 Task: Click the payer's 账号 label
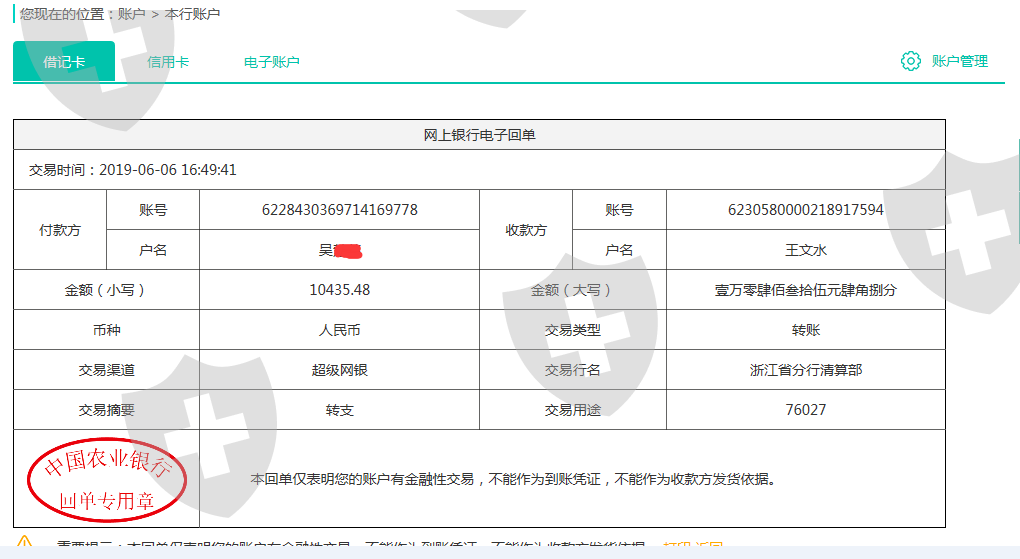(x=153, y=210)
